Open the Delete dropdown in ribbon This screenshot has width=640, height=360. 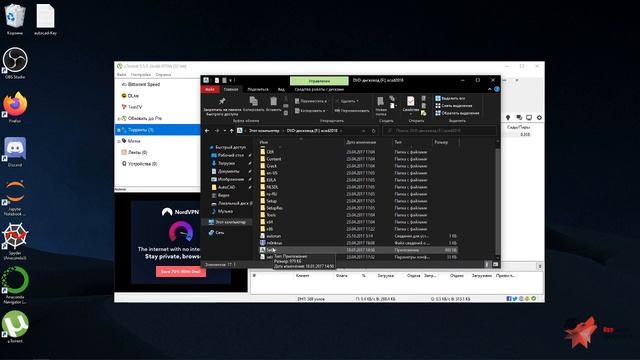coord(358,101)
